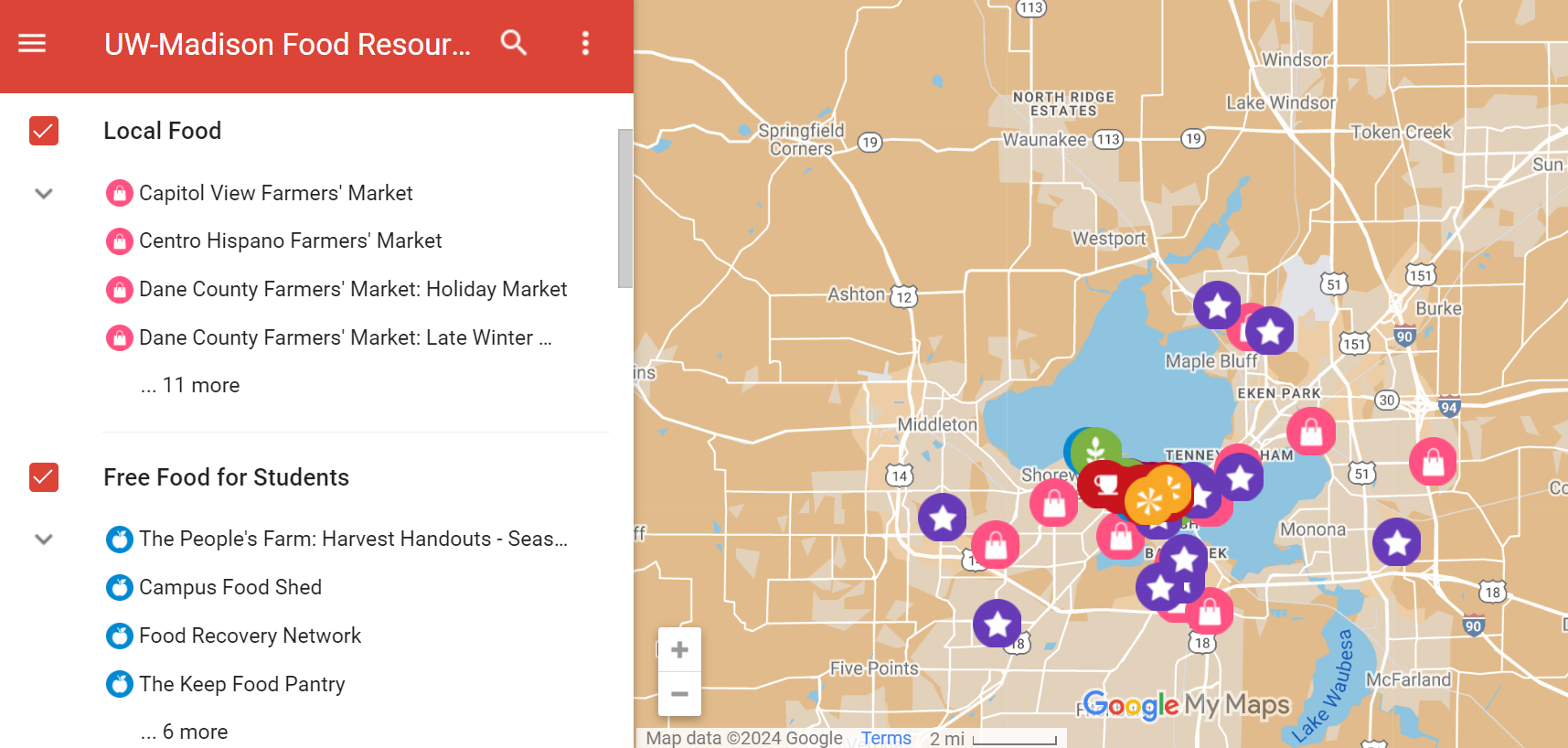Click the Google My Maps logo
The image size is (1568, 748).
coord(1186,705)
